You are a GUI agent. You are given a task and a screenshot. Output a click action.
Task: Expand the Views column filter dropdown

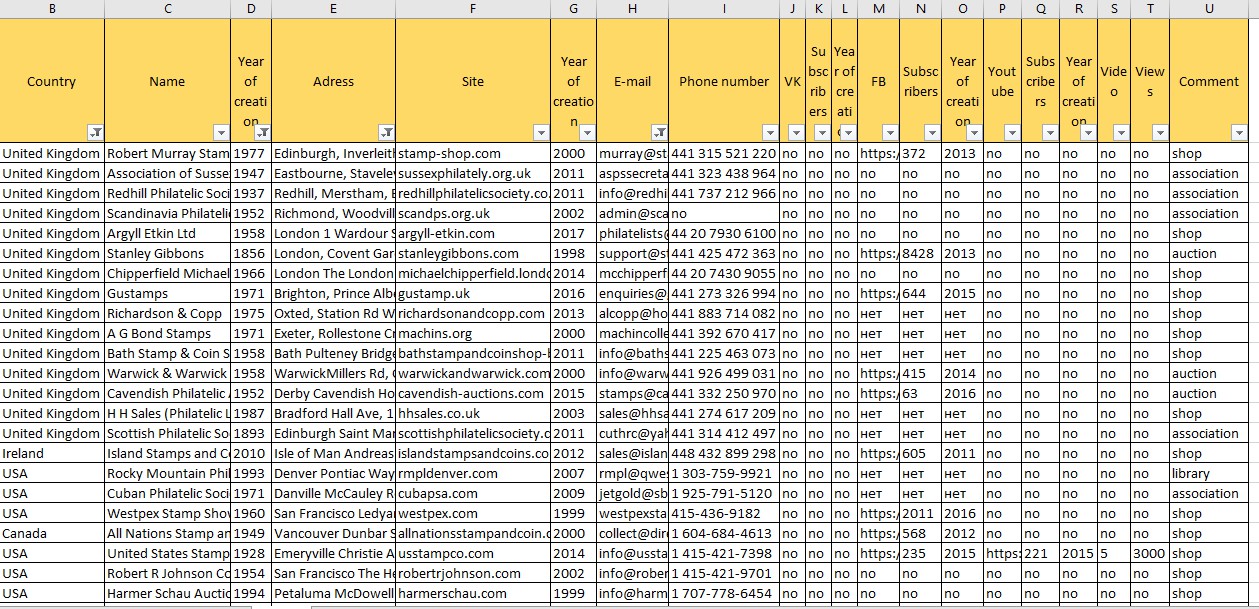coord(1160,132)
